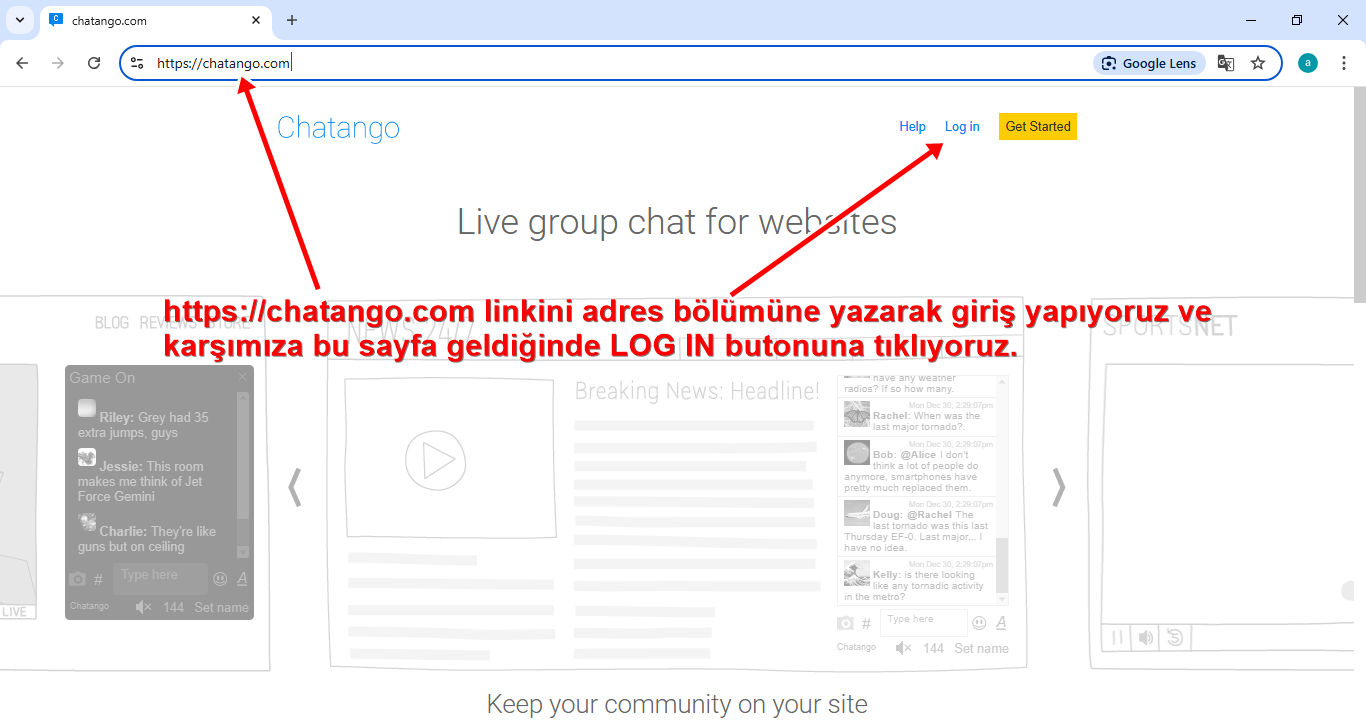The width and height of the screenshot is (1366, 728).
Task: Open the Chrome profile avatar
Action: tap(1308, 63)
